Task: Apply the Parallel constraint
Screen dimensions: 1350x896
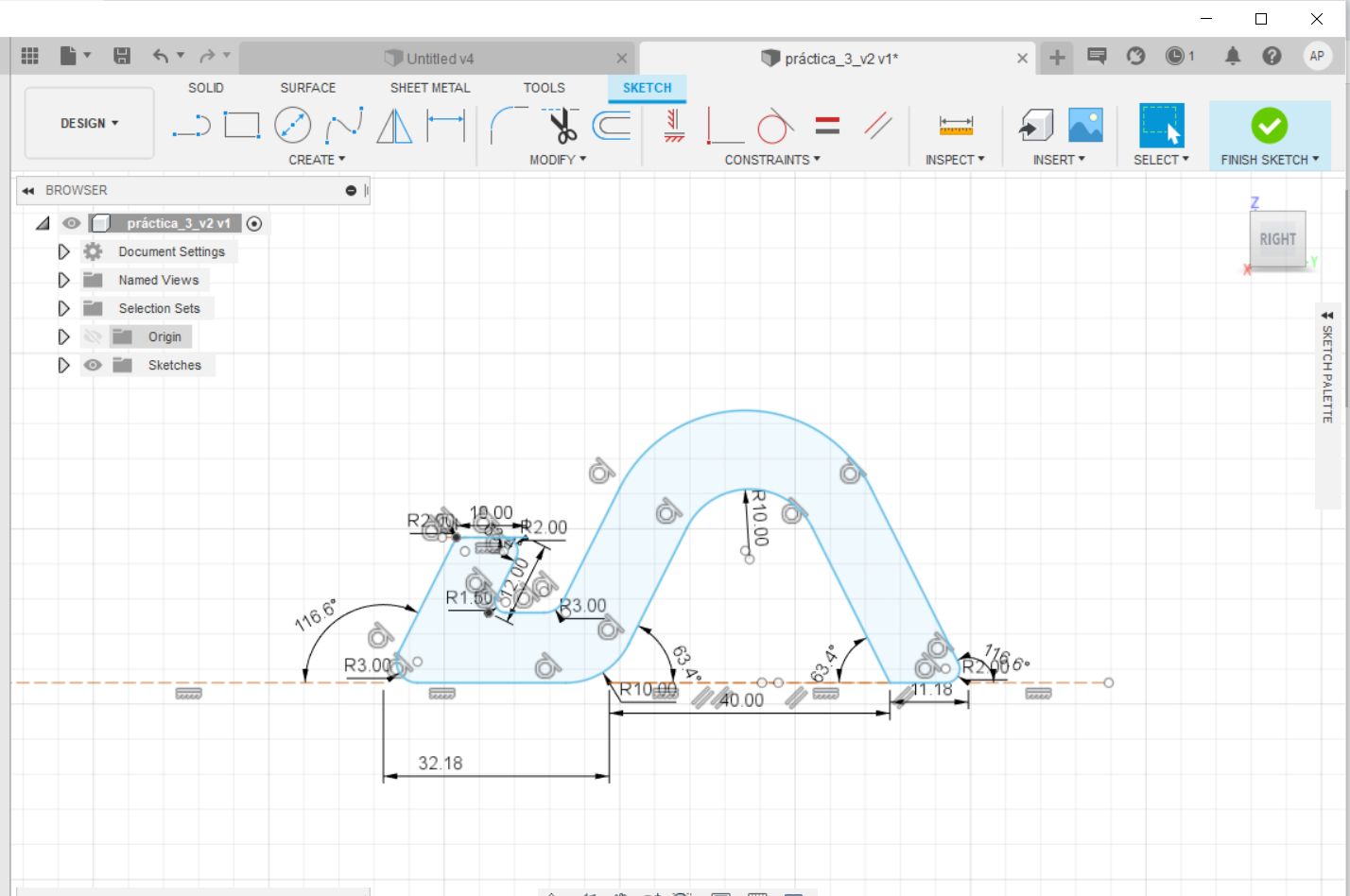Action: pos(878,125)
